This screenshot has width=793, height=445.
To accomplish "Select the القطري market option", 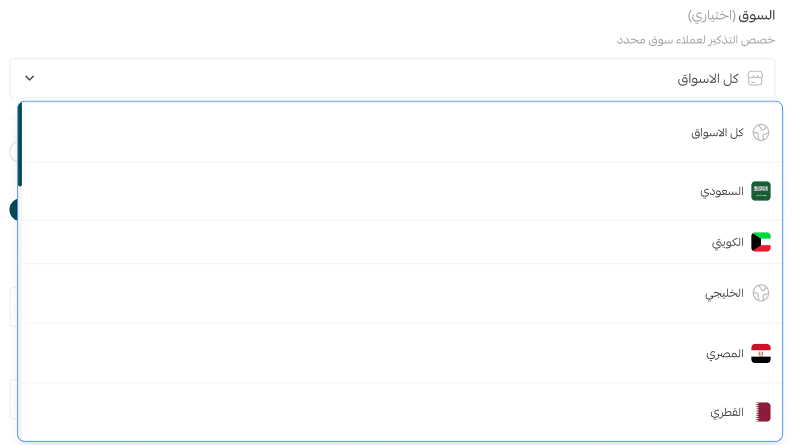I will point(727,412).
